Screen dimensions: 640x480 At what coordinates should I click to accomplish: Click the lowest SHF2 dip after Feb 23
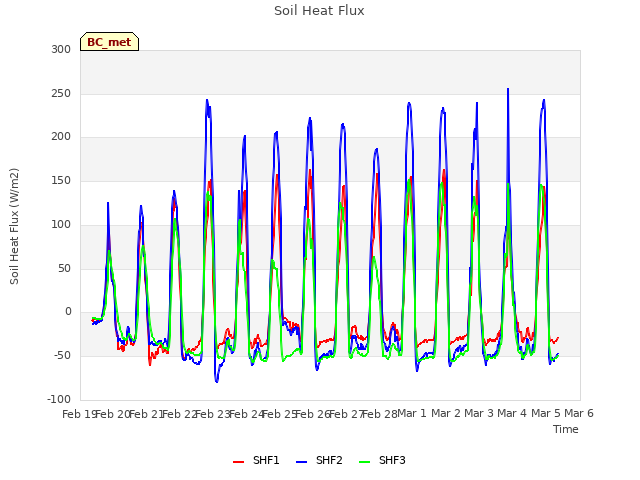click(x=216, y=381)
